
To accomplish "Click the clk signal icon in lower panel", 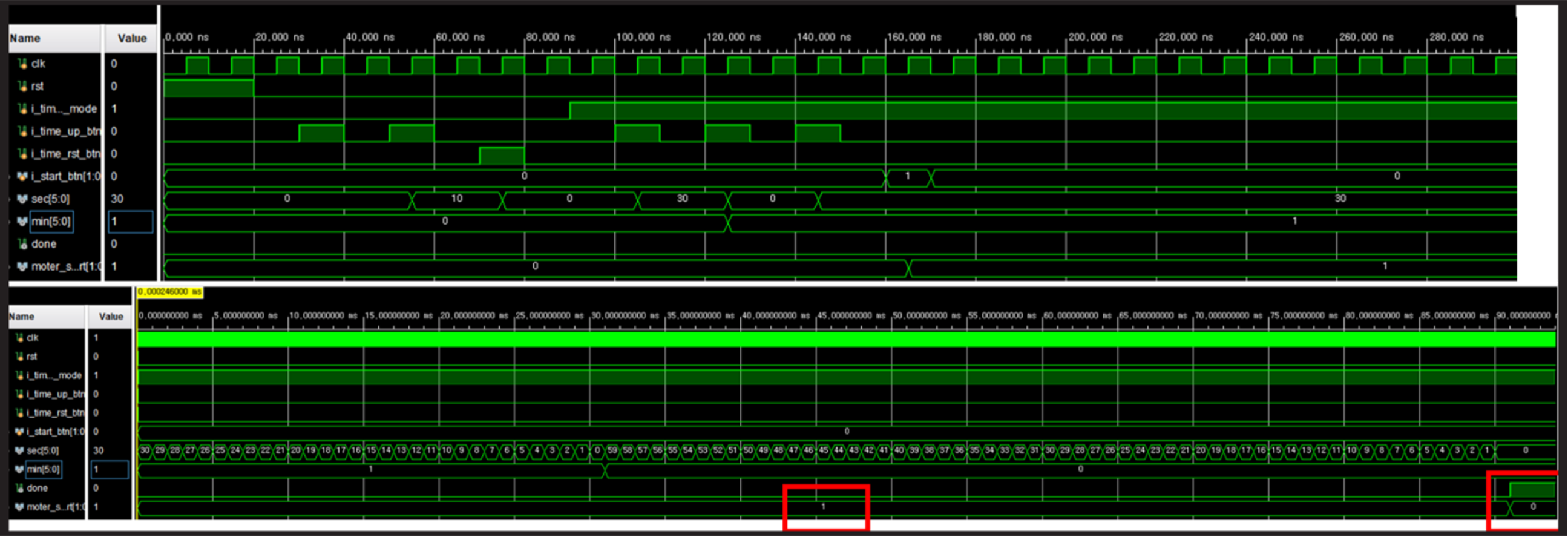I will pos(19,338).
